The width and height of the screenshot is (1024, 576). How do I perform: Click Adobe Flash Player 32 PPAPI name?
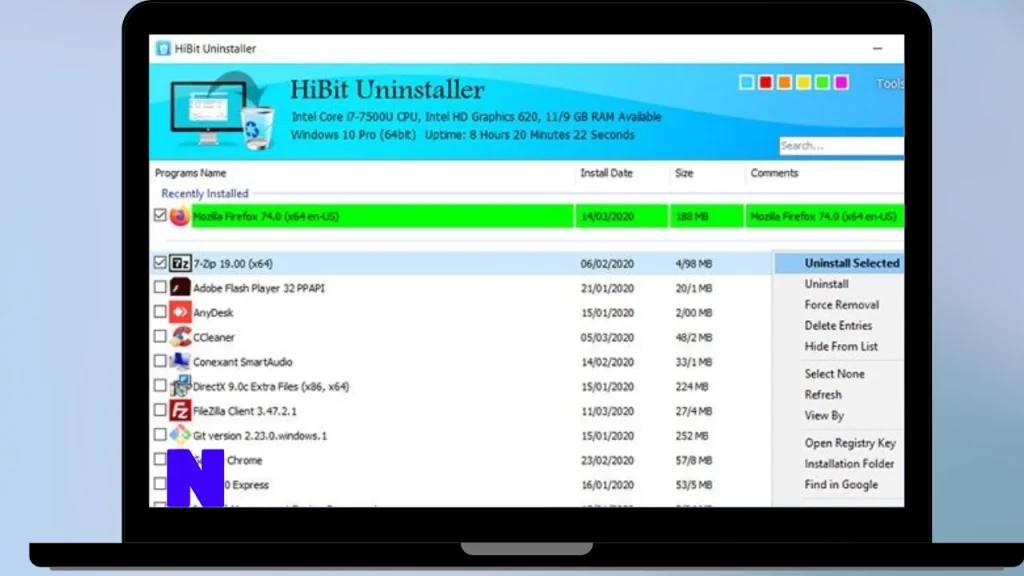259,288
